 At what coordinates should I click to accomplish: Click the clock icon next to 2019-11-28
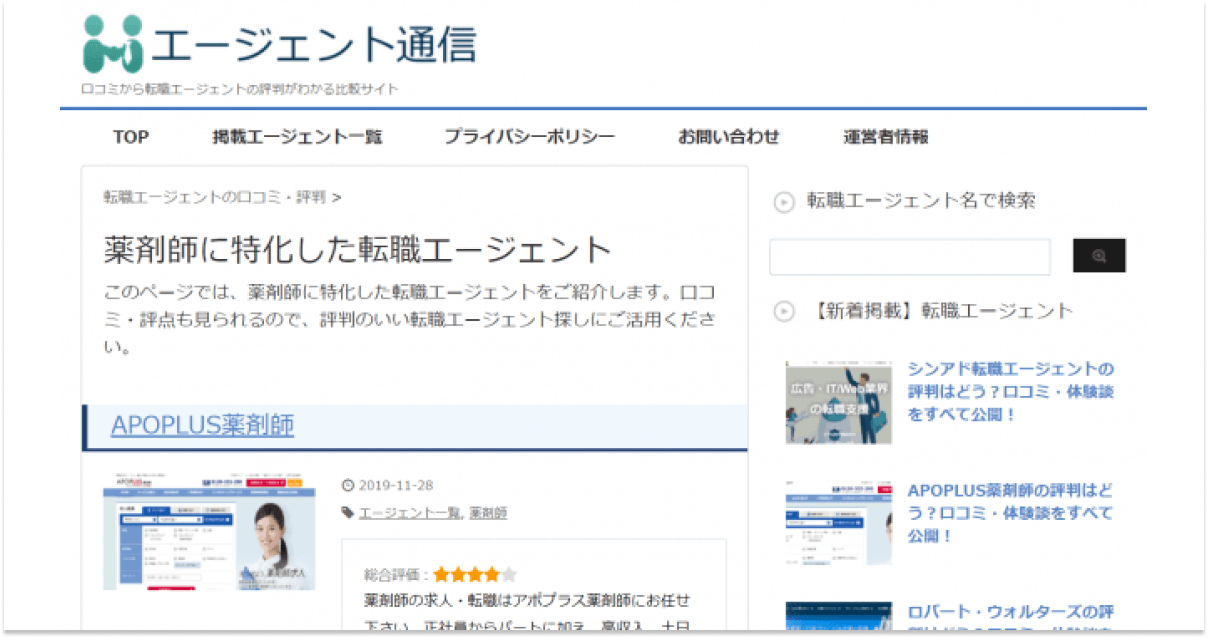pyautogui.click(x=348, y=486)
